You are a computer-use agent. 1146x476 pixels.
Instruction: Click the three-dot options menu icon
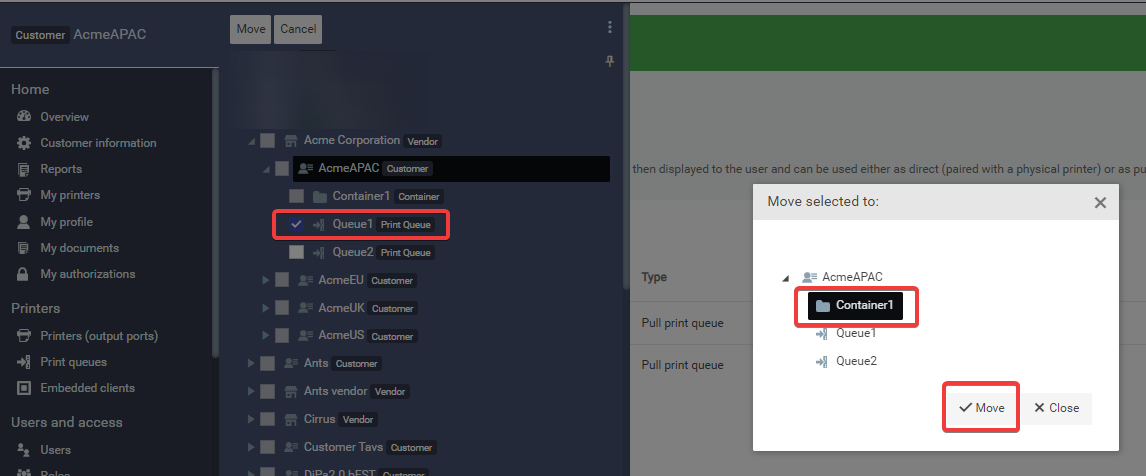(x=610, y=28)
